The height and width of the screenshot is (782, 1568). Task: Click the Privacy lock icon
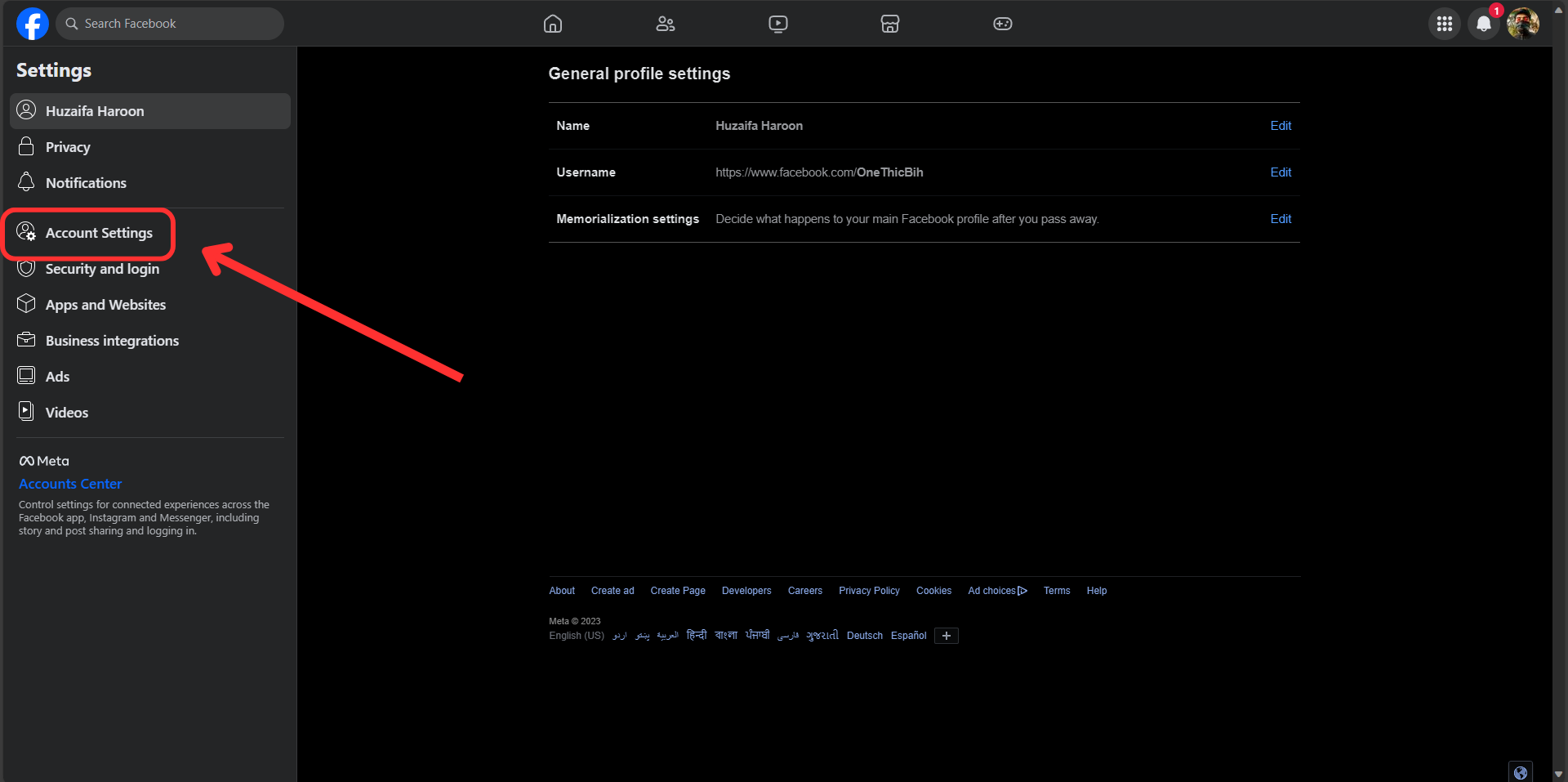tap(26, 146)
